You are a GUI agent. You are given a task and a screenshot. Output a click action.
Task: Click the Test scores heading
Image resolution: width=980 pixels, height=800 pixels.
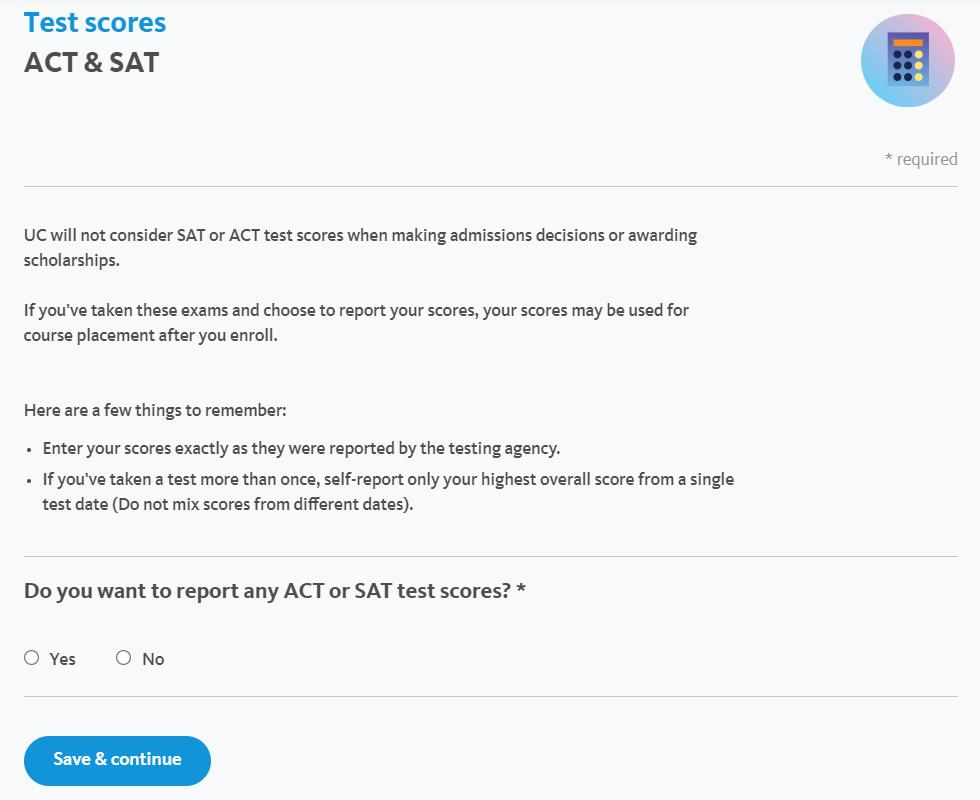coord(95,22)
